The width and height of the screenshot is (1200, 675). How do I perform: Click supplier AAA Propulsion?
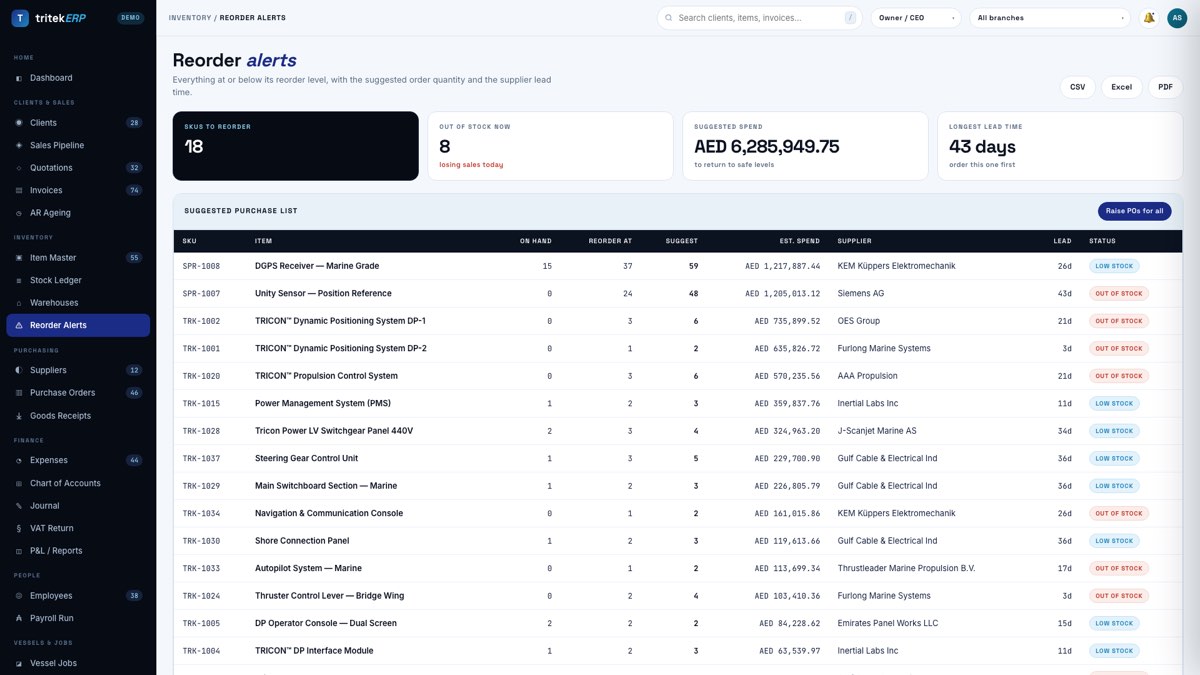pyautogui.click(x=868, y=376)
